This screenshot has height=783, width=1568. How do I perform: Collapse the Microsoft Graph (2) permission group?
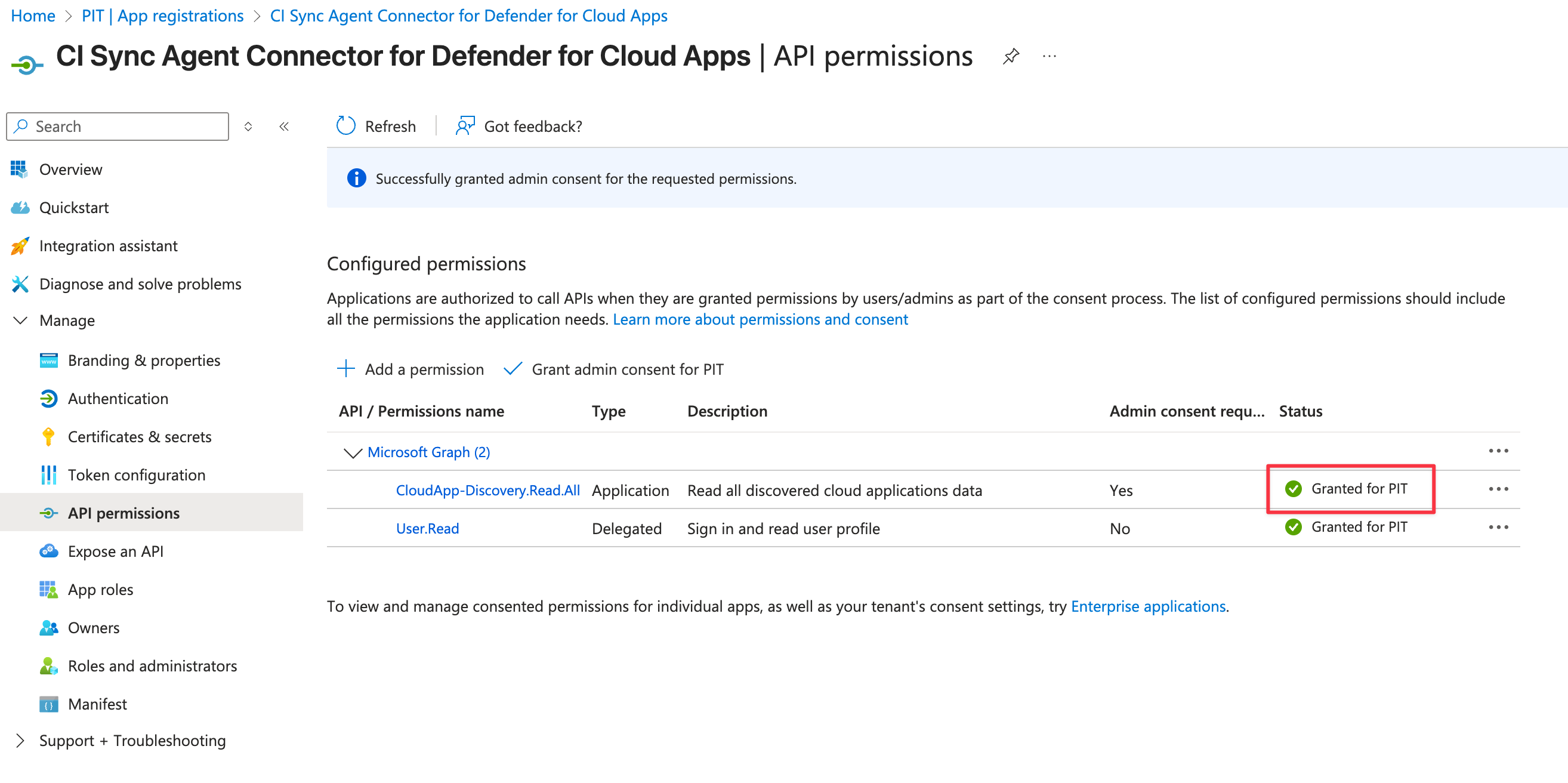(353, 452)
